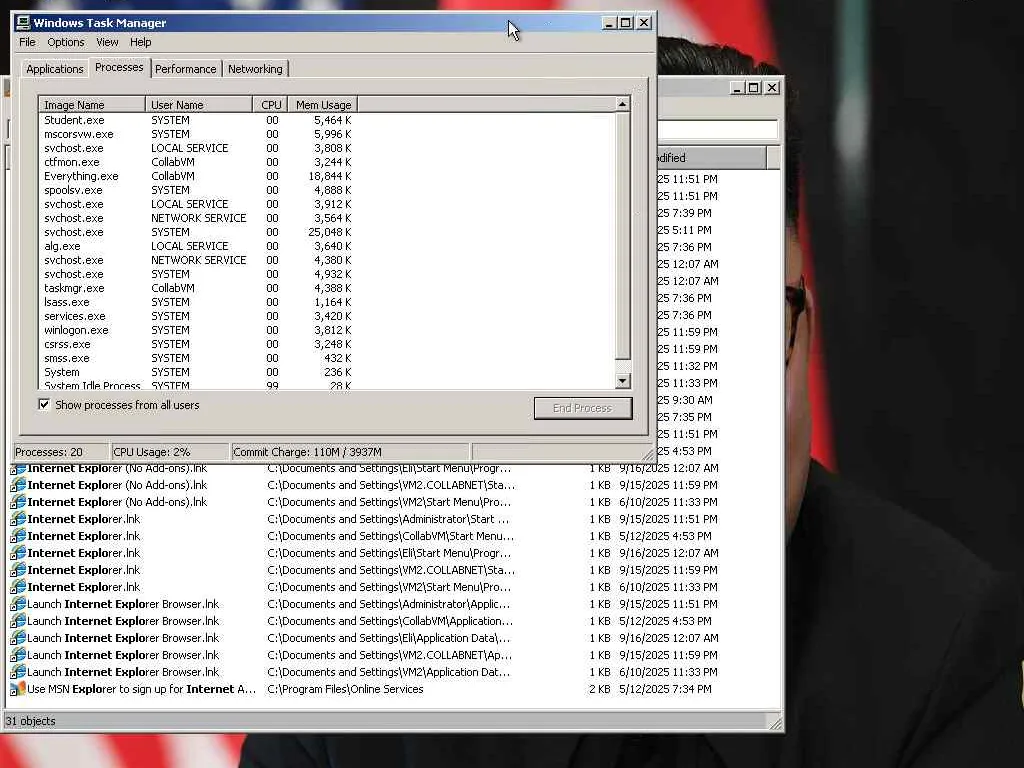The width and height of the screenshot is (1024, 768).
Task: Click the Modified column header in Everything window
Action: [x=711, y=158]
